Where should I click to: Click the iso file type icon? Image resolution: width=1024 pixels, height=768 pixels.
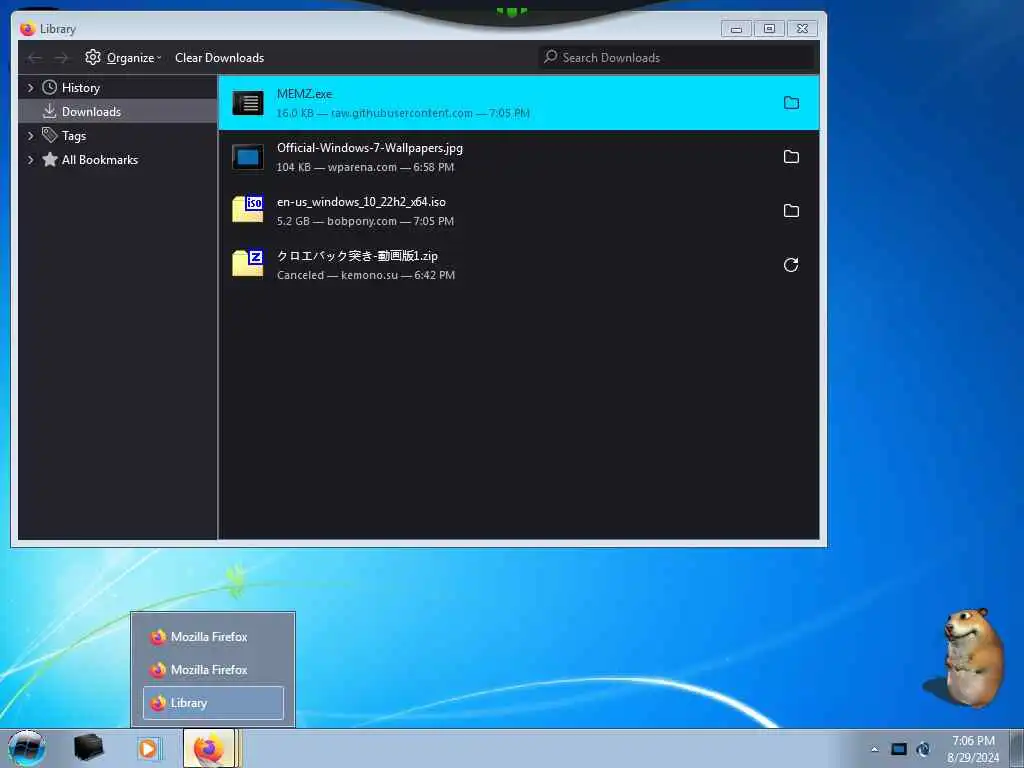(248, 209)
